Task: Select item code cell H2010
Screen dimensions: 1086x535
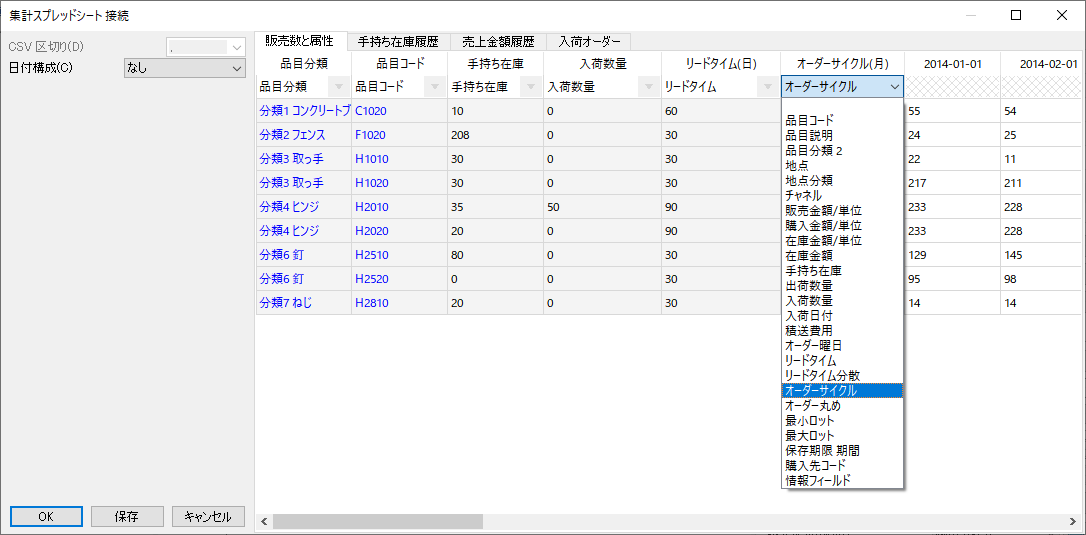Action: [x=372, y=207]
